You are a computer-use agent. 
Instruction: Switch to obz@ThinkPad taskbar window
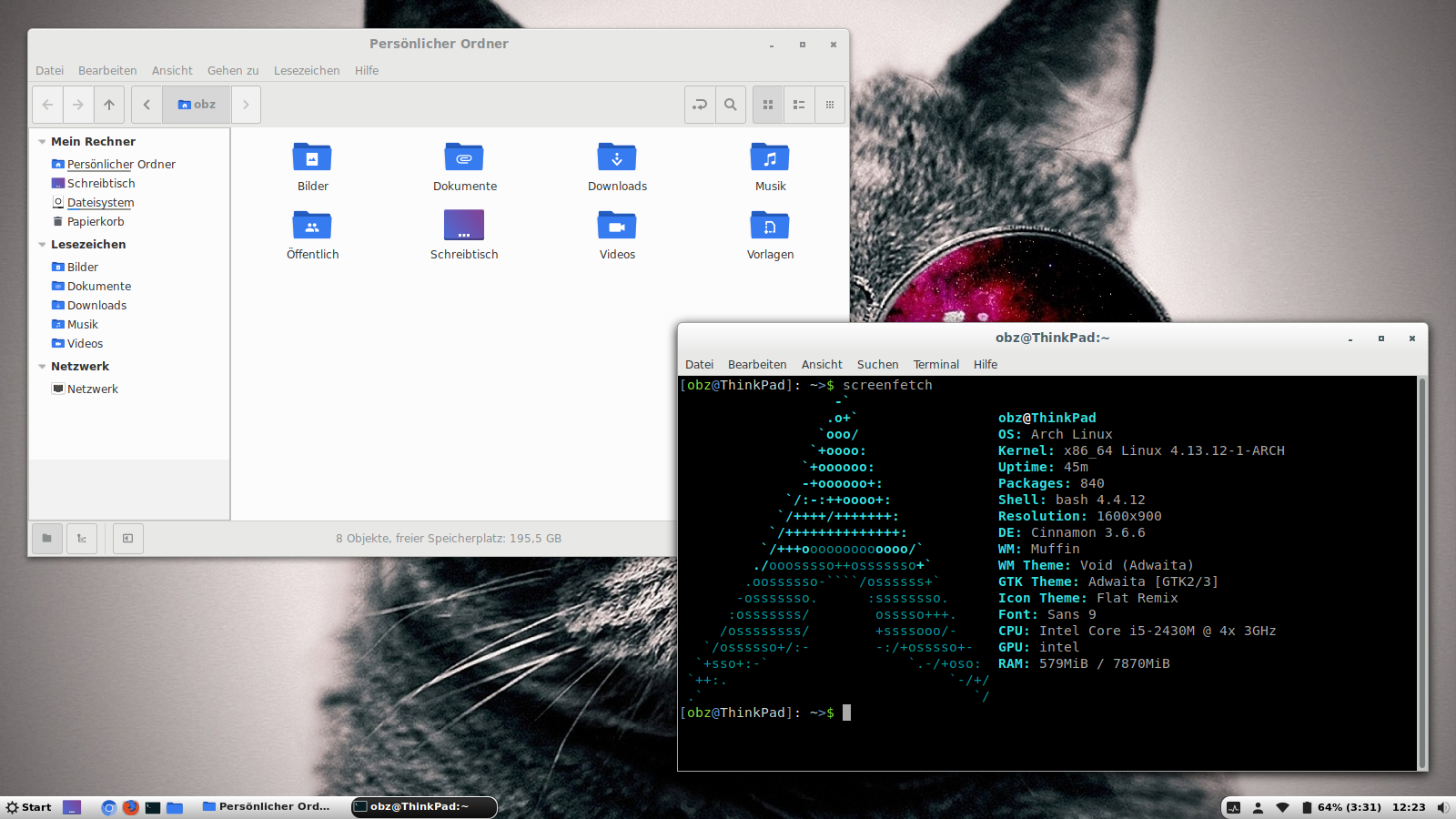424,807
